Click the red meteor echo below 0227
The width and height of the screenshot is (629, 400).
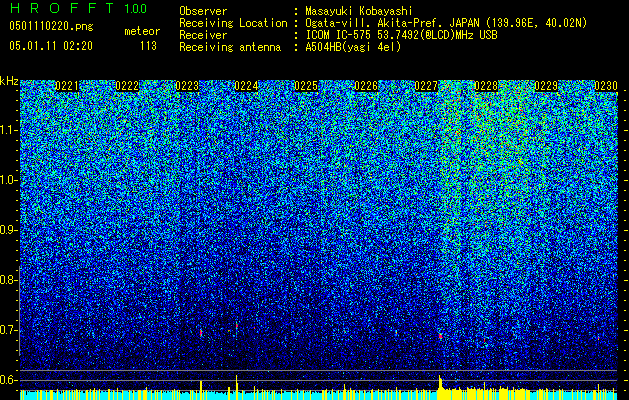(440, 336)
